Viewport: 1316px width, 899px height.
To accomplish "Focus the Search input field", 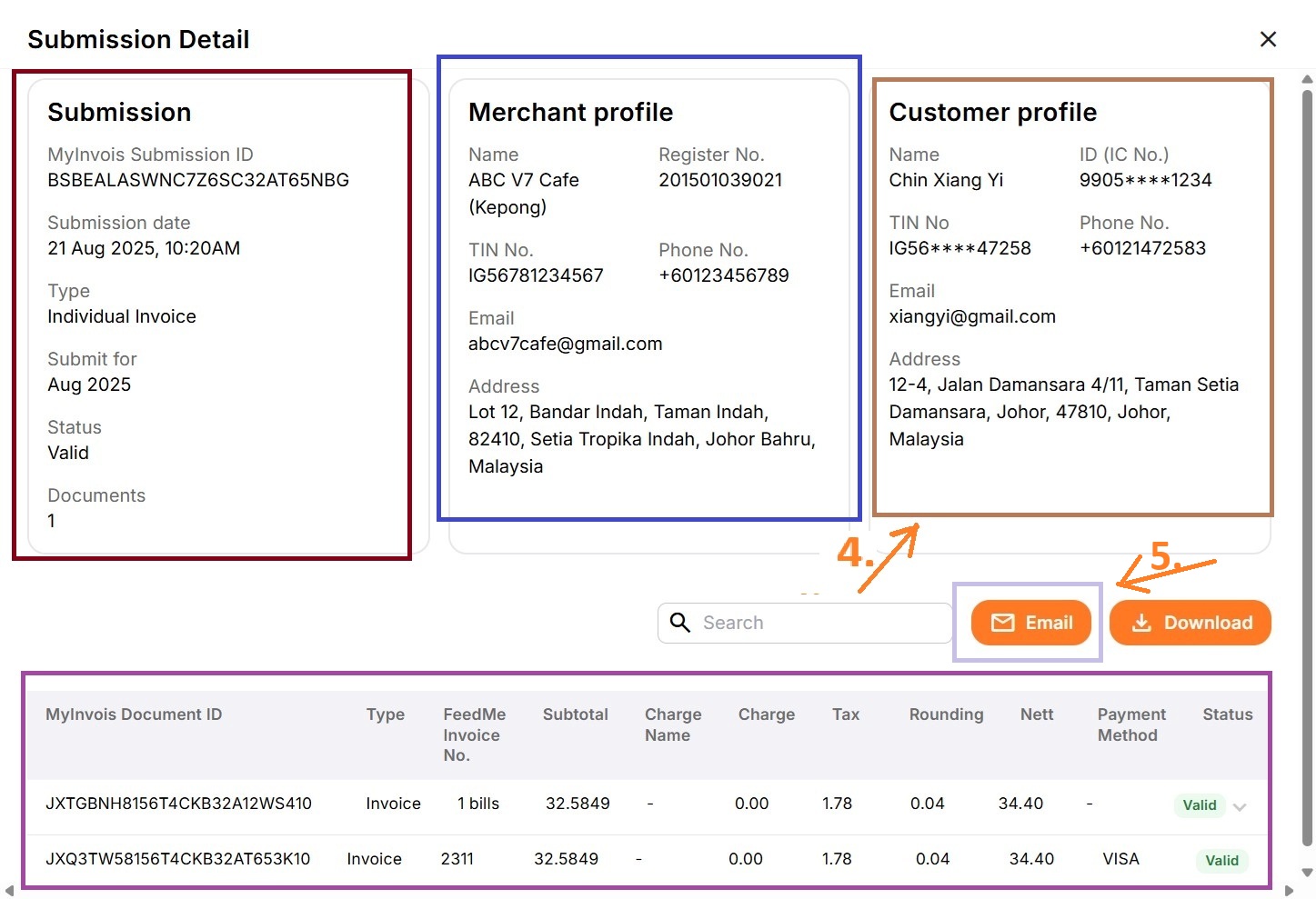I will (819, 623).
